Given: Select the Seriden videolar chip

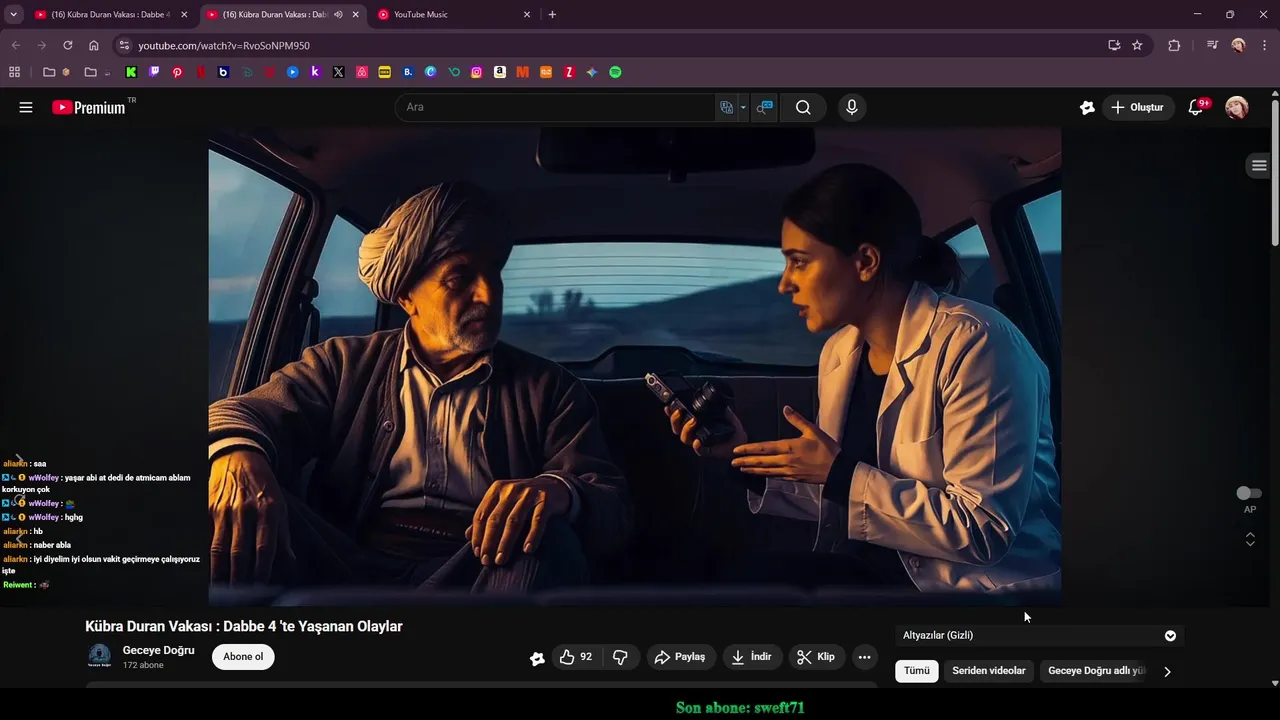Looking at the screenshot, I should click(989, 671).
